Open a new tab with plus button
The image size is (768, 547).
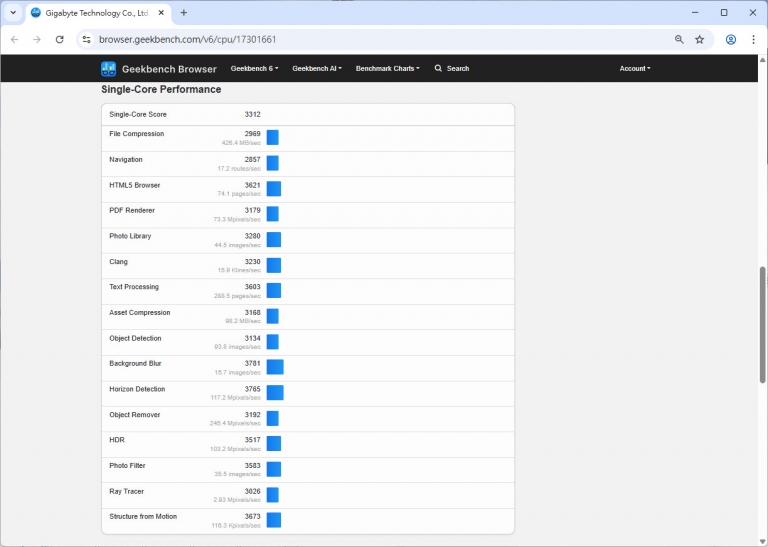[183, 13]
